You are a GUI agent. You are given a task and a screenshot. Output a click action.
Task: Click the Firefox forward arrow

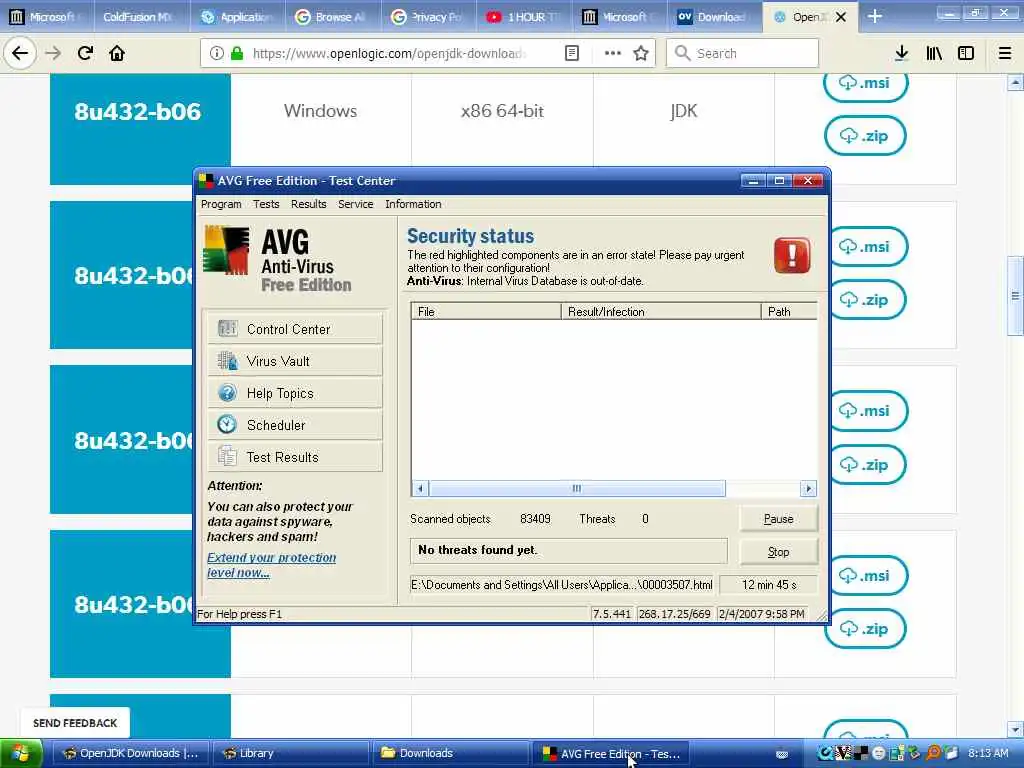(x=53, y=53)
